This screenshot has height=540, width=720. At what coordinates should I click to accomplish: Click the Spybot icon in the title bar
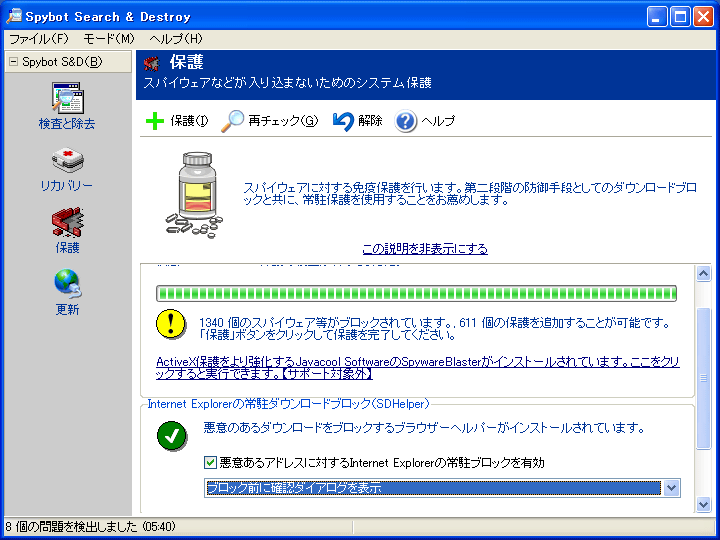click(x=14, y=17)
